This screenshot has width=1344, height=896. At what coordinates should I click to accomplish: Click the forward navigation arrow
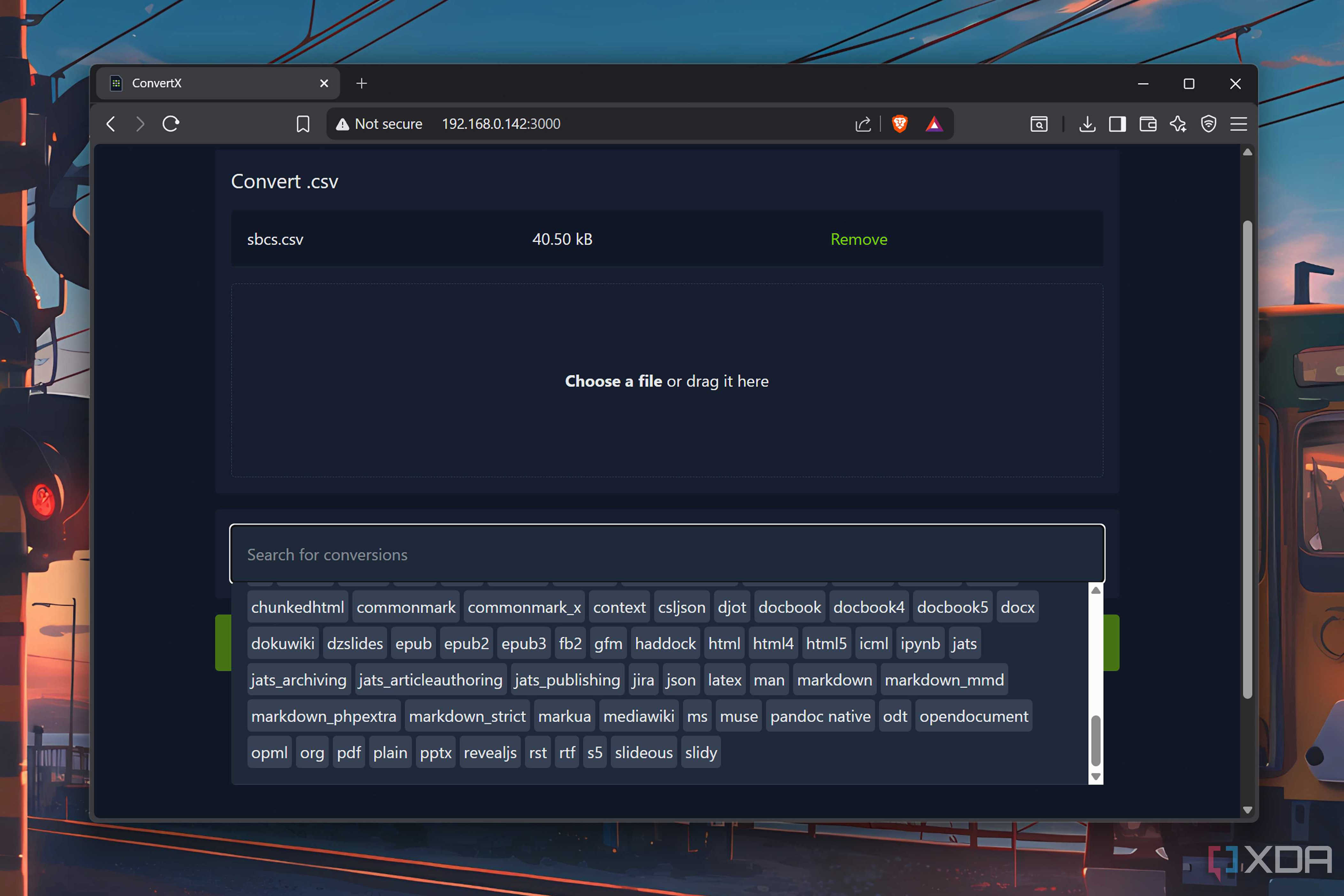pos(140,123)
